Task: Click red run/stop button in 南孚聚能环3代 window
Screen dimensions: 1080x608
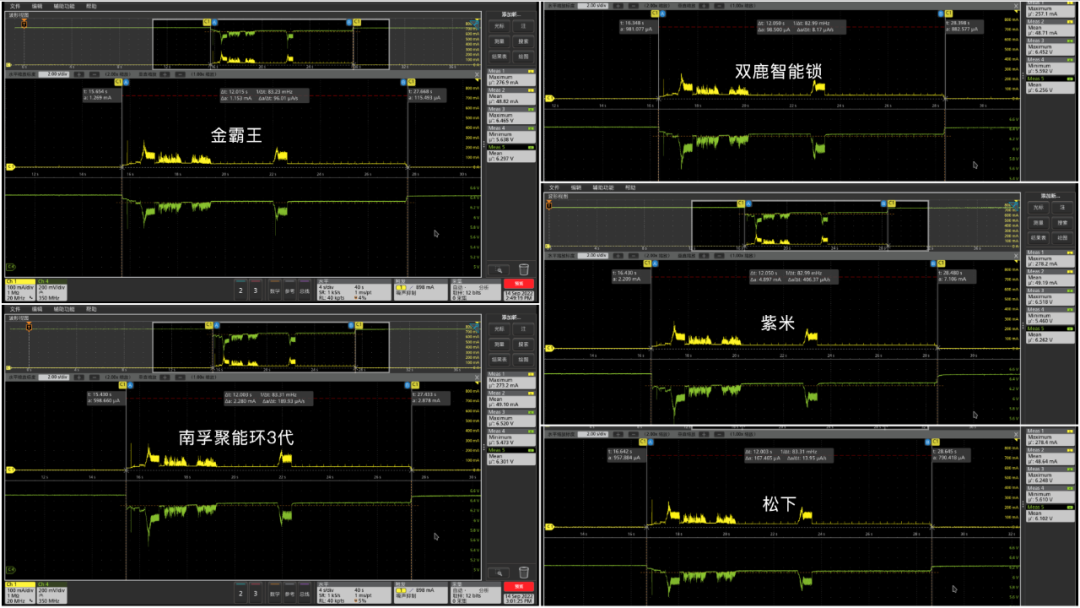Action: coord(519,587)
